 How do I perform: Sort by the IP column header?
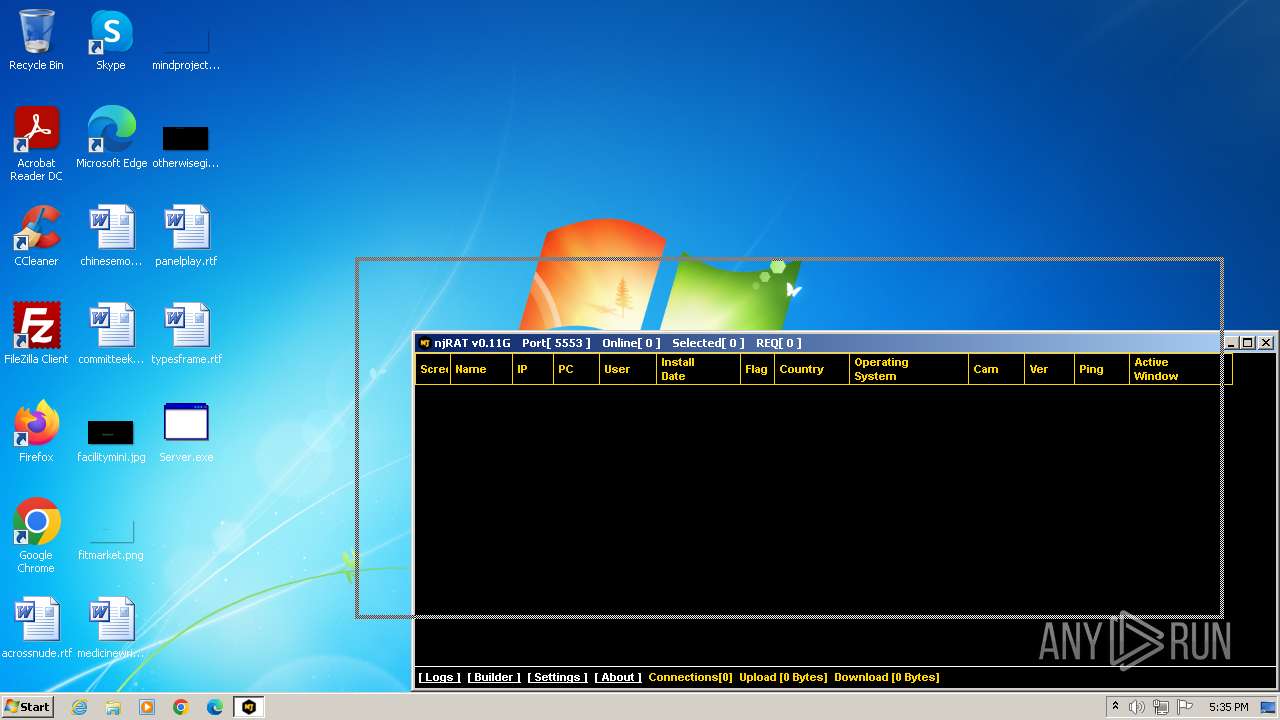pyautogui.click(x=533, y=369)
